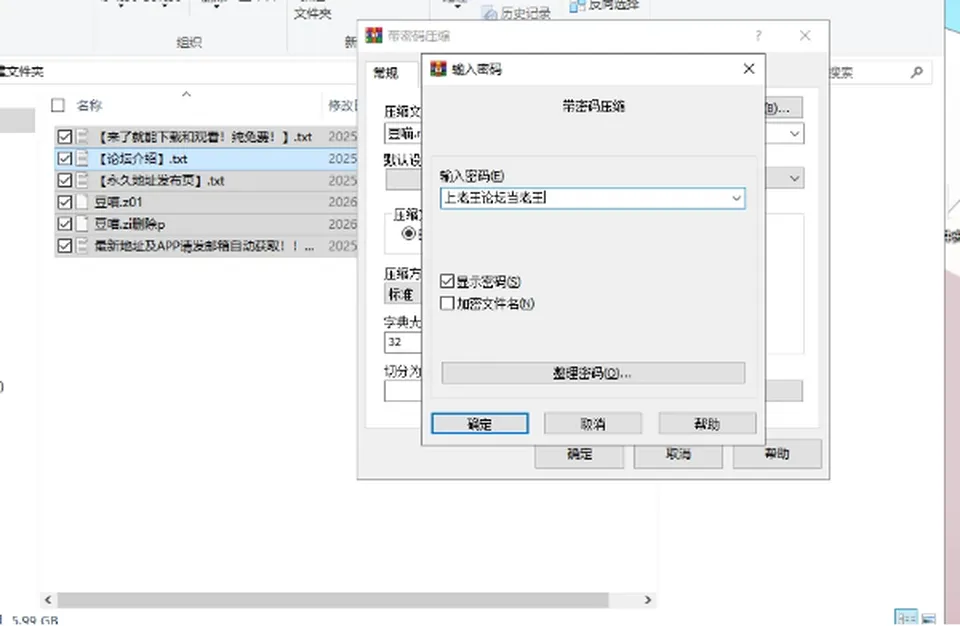Close the 输入密码 dialog with its X
This screenshot has width=960, height=626.
749,69
